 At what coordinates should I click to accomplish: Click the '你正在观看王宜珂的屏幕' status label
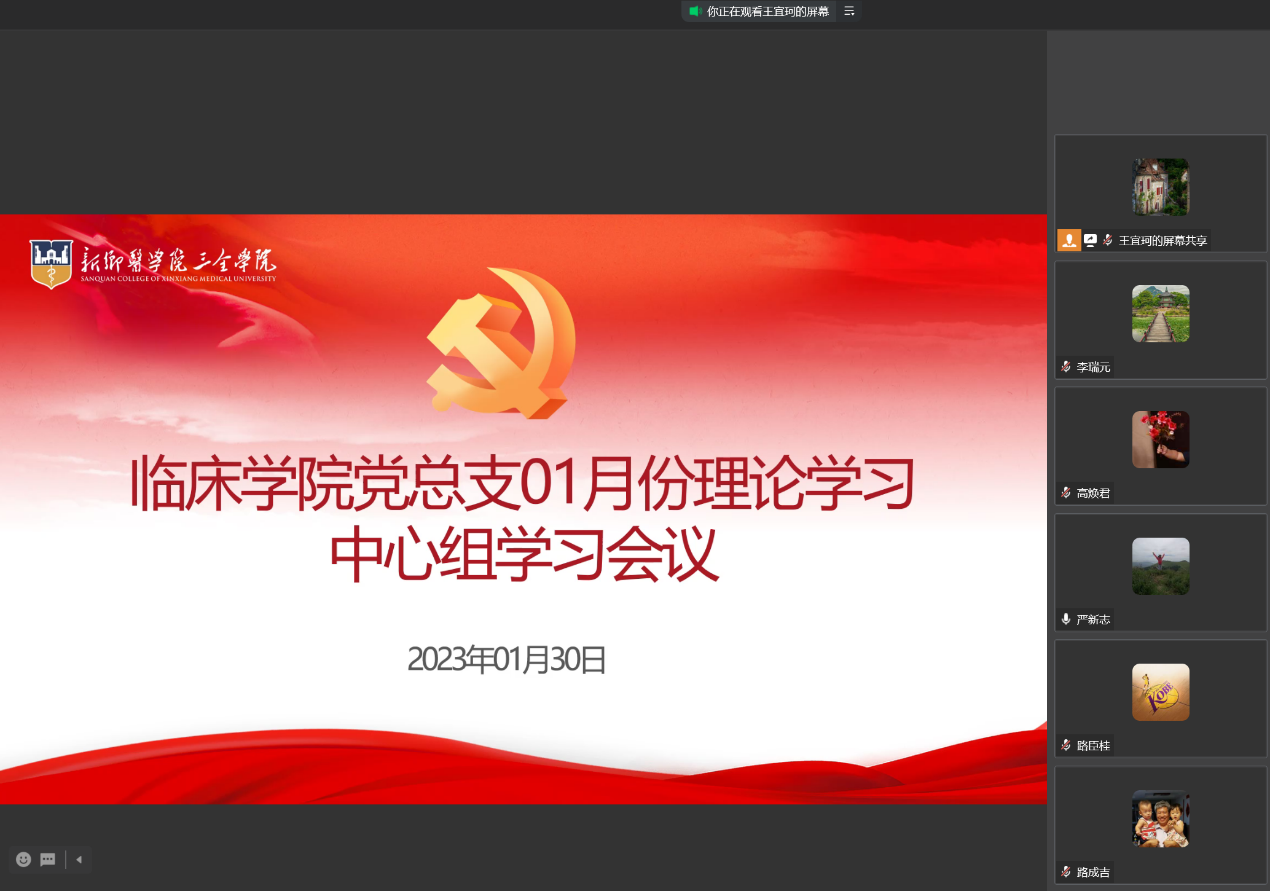(x=767, y=12)
